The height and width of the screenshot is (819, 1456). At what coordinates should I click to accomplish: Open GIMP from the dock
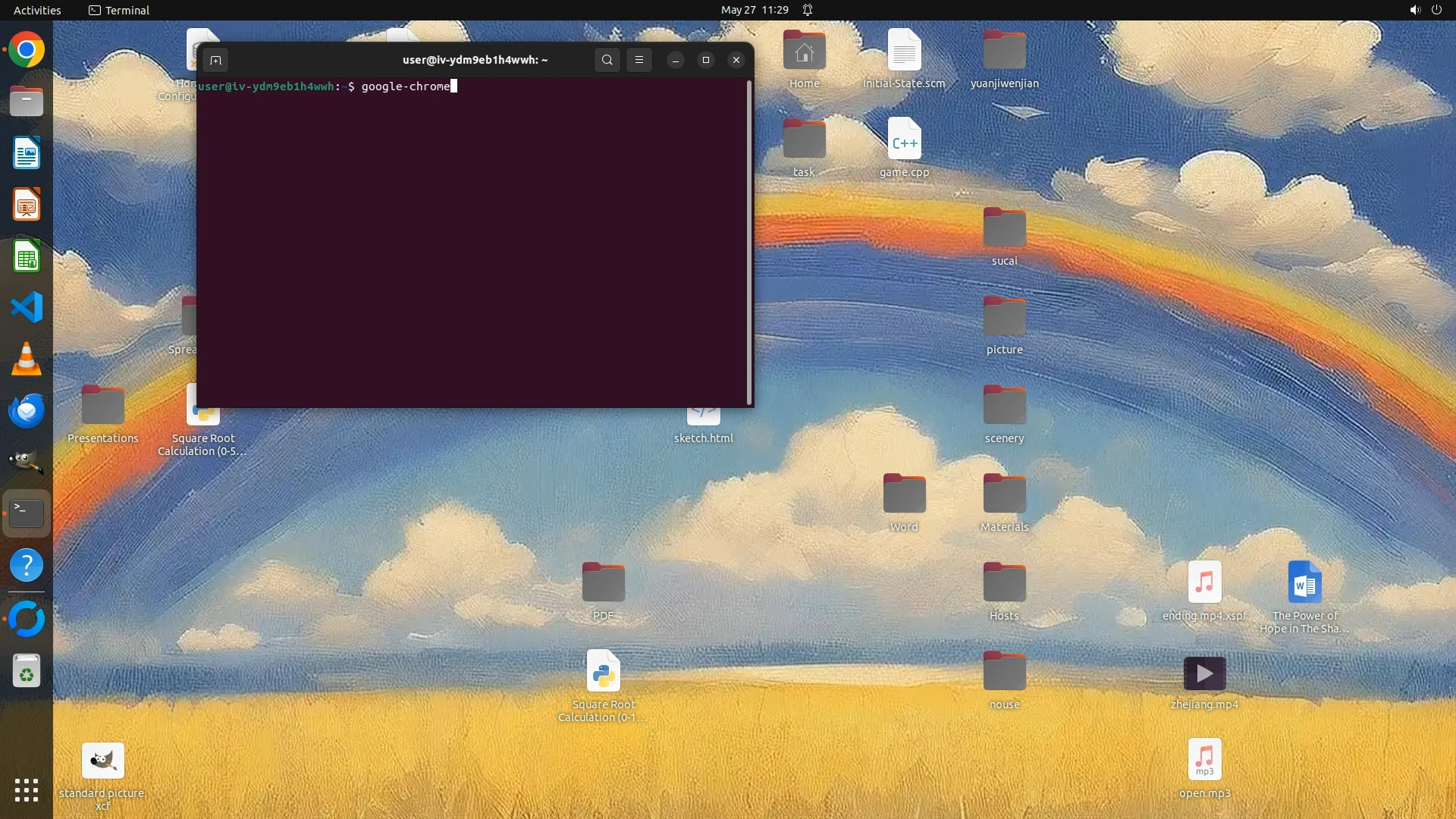coord(27,462)
